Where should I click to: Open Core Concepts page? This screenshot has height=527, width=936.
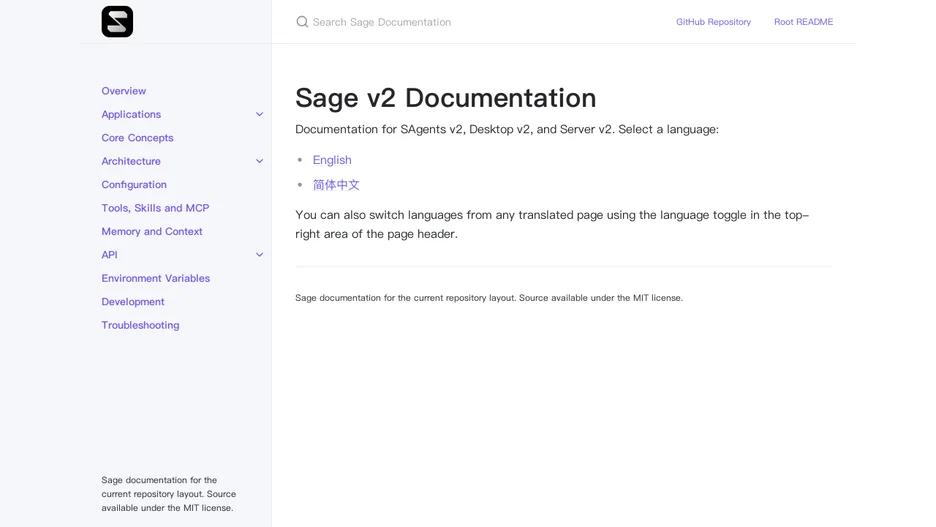click(137, 138)
